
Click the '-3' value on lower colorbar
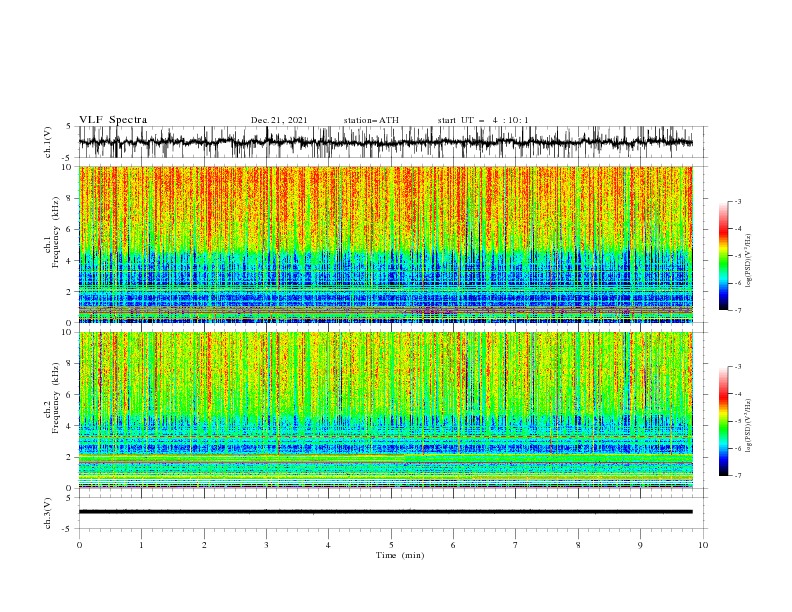[x=737, y=367]
